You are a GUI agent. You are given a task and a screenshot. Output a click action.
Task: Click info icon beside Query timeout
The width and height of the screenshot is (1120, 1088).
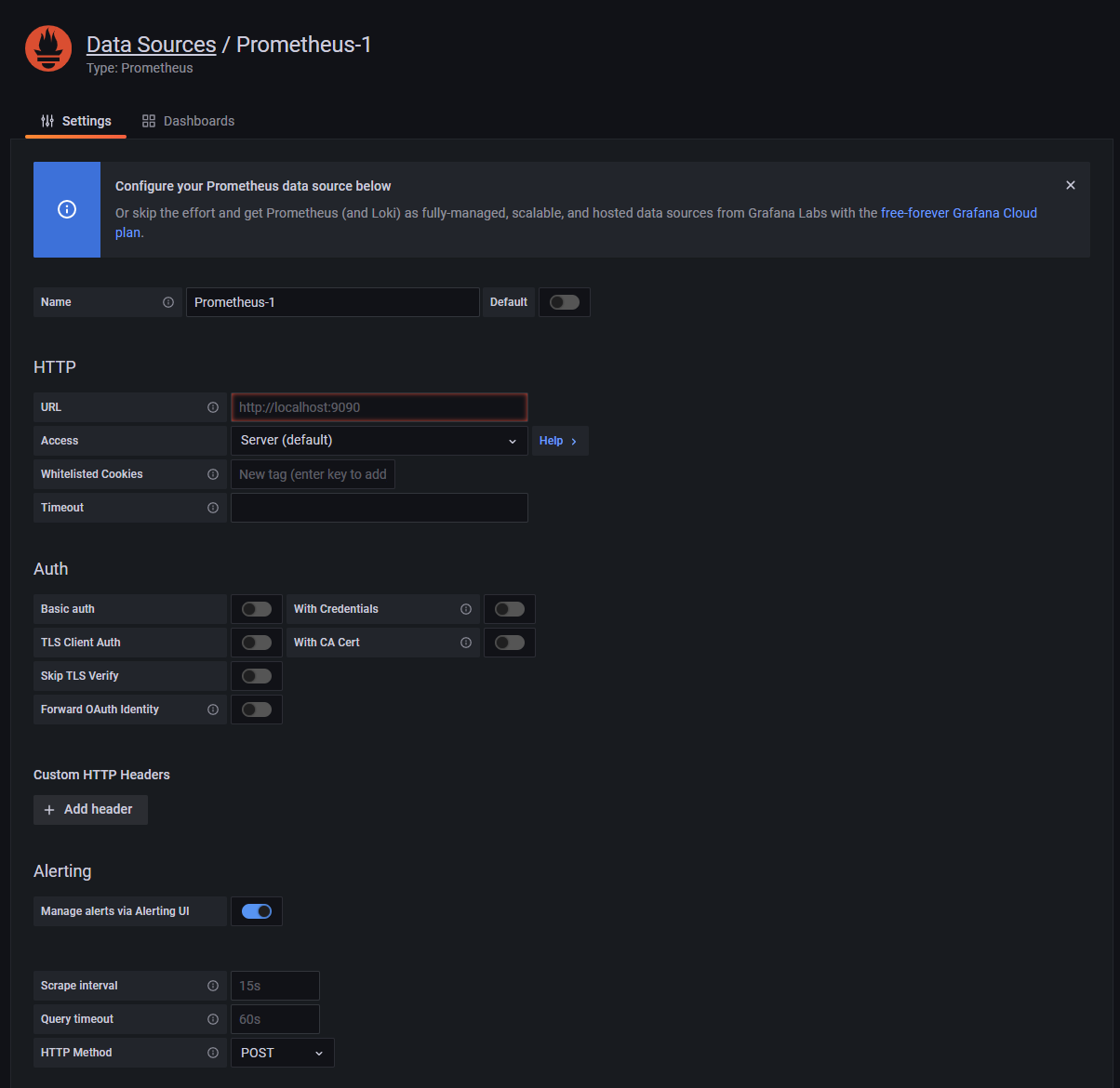[x=213, y=1019]
